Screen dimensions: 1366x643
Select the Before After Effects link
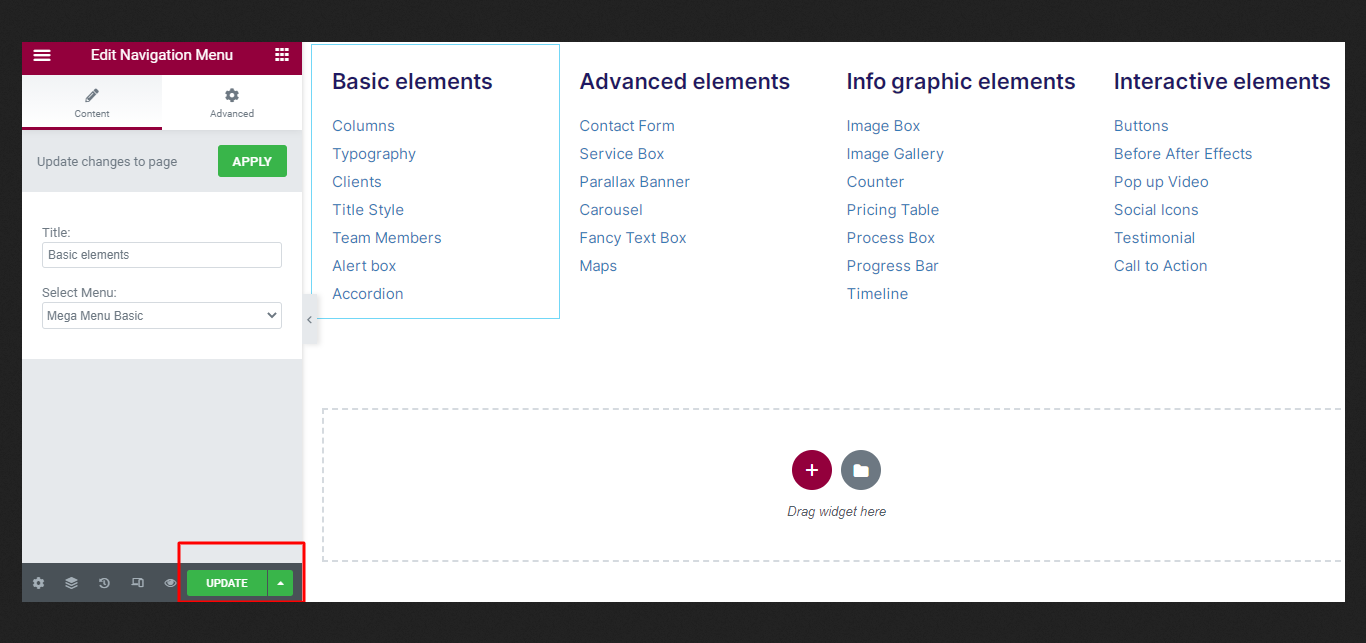(x=1182, y=154)
